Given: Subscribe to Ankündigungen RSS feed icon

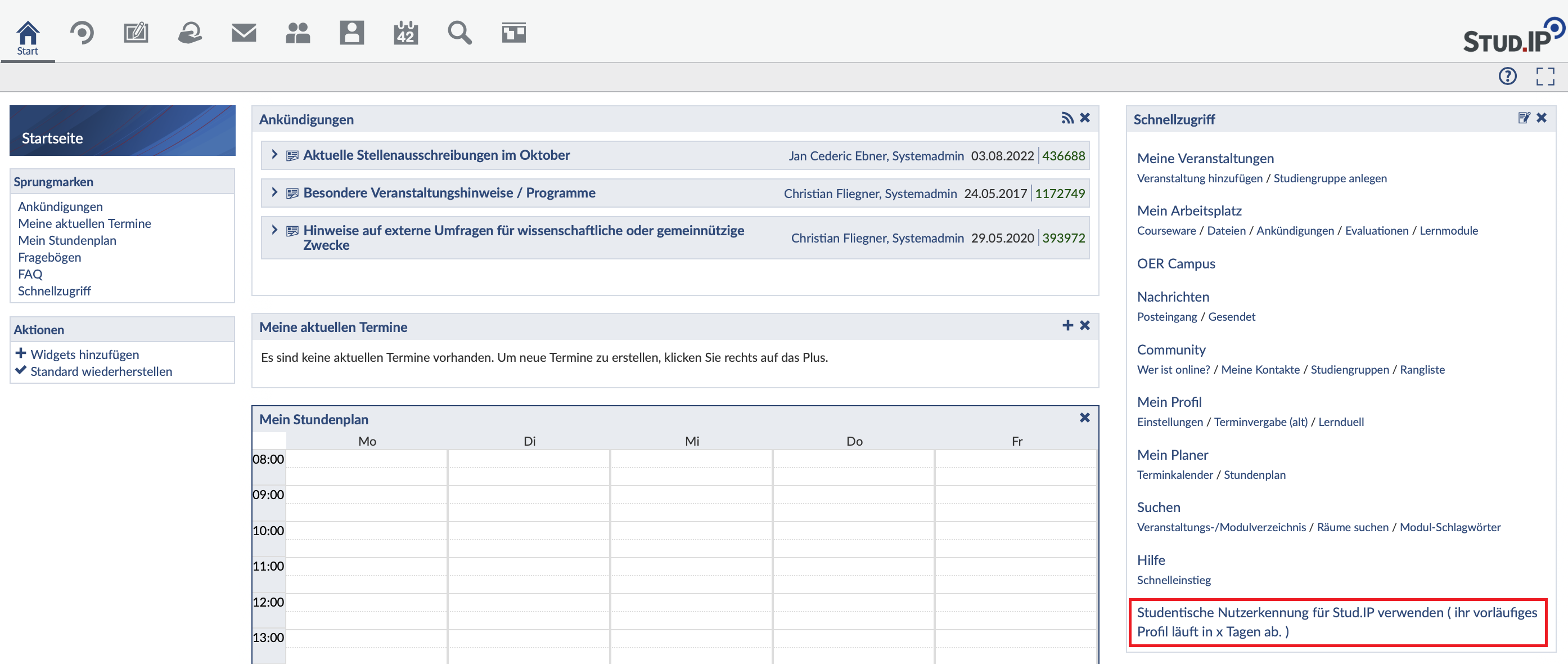Looking at the screenshot, I should 1067,118.
